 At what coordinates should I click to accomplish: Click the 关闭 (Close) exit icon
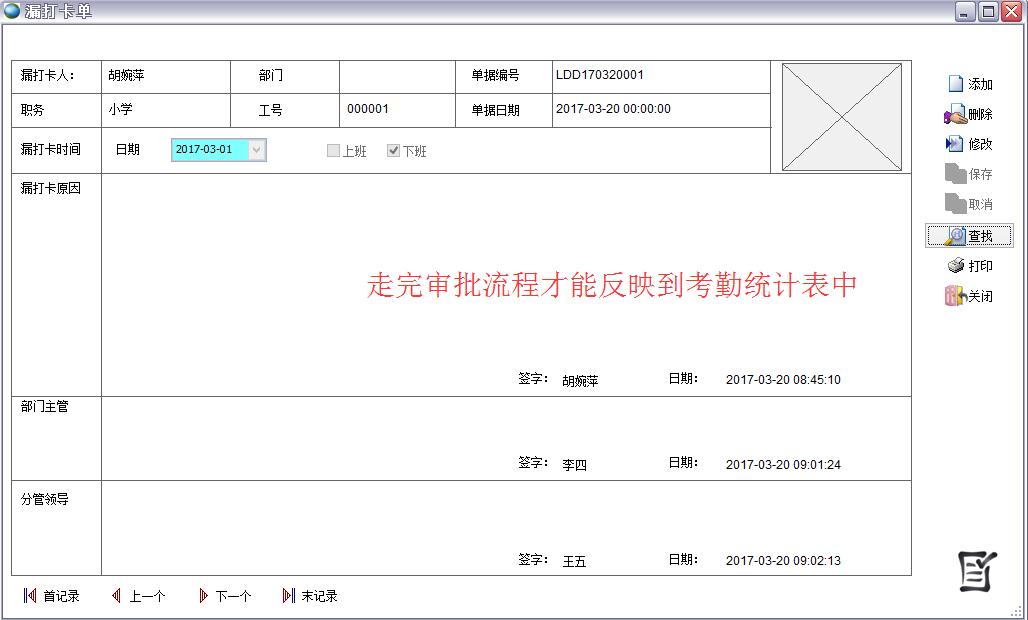pos(955,296)
